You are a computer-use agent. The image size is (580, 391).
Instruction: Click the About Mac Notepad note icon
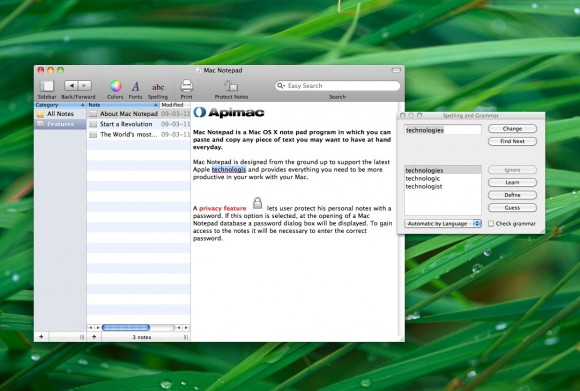(93, 114)
